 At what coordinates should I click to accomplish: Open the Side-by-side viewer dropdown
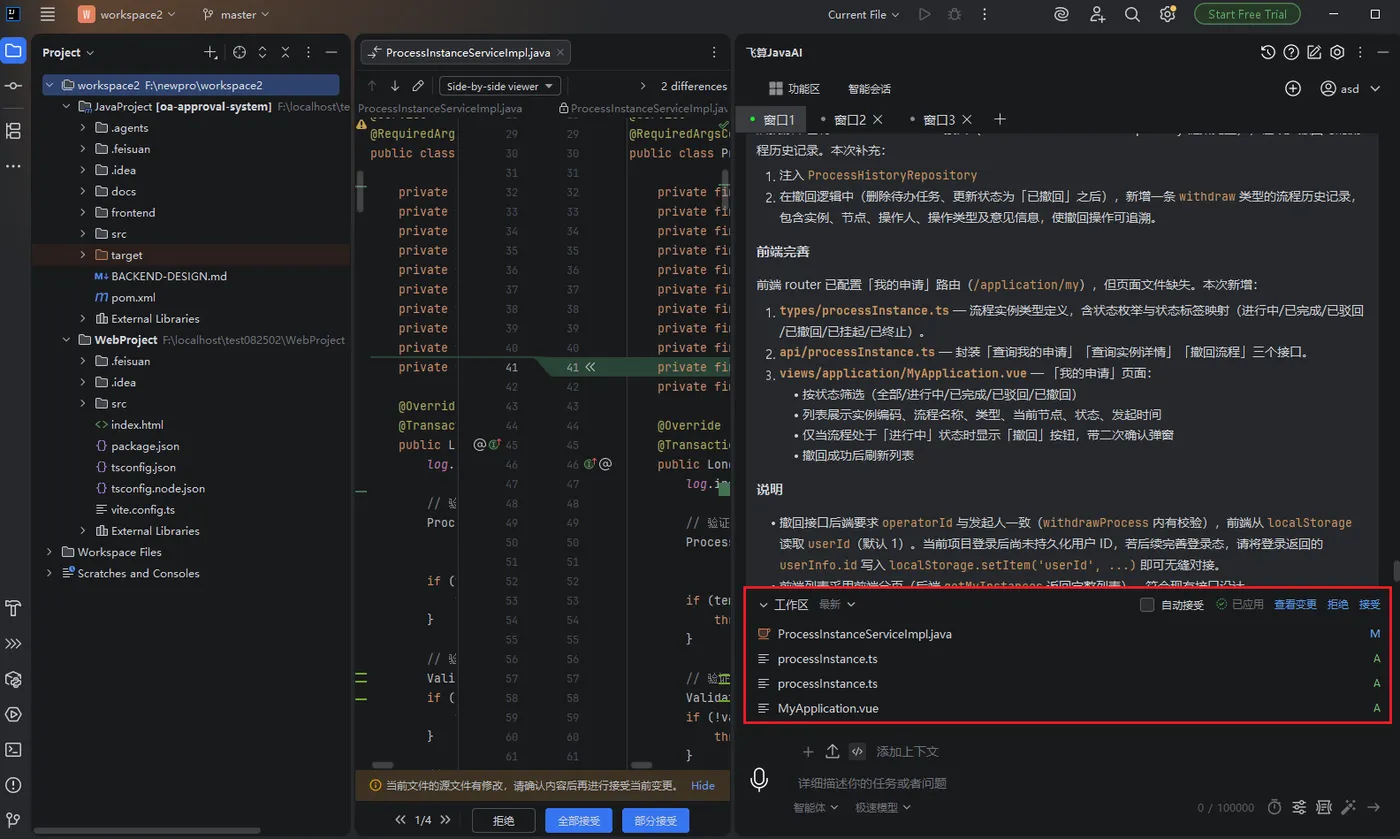(x=502, y=86)
